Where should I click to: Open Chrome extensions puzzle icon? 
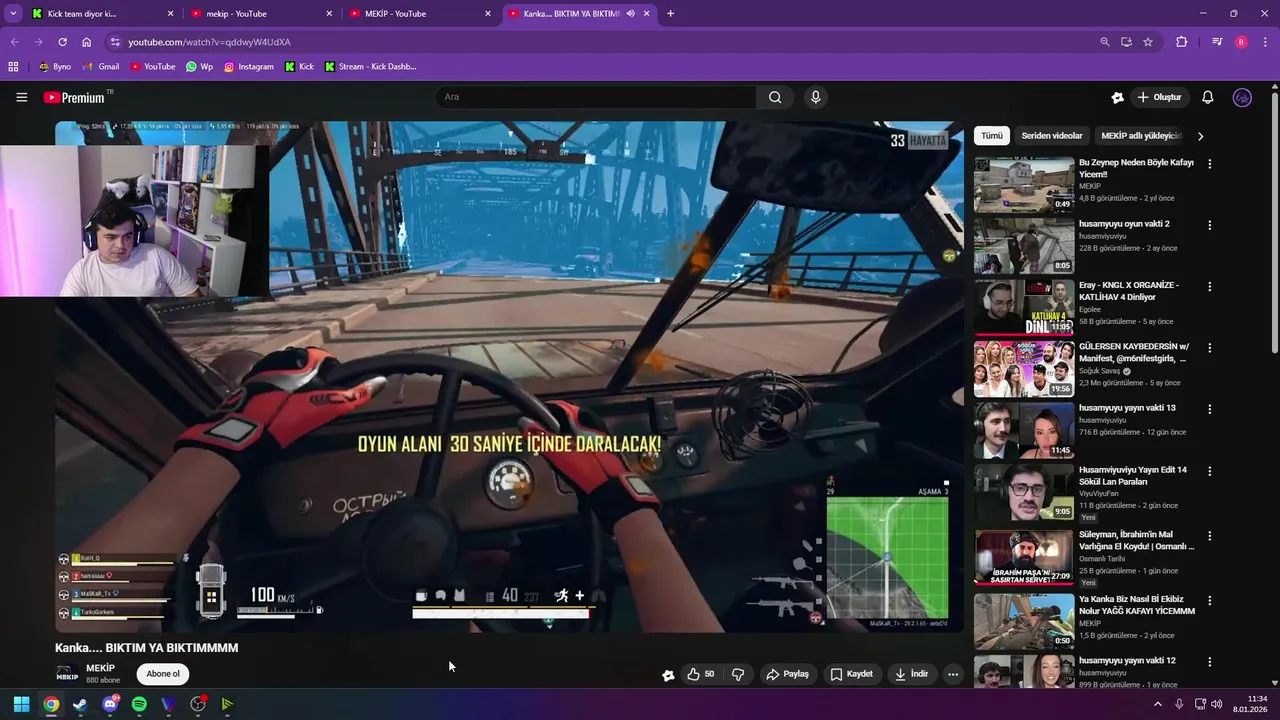[x=1182, y=42]
